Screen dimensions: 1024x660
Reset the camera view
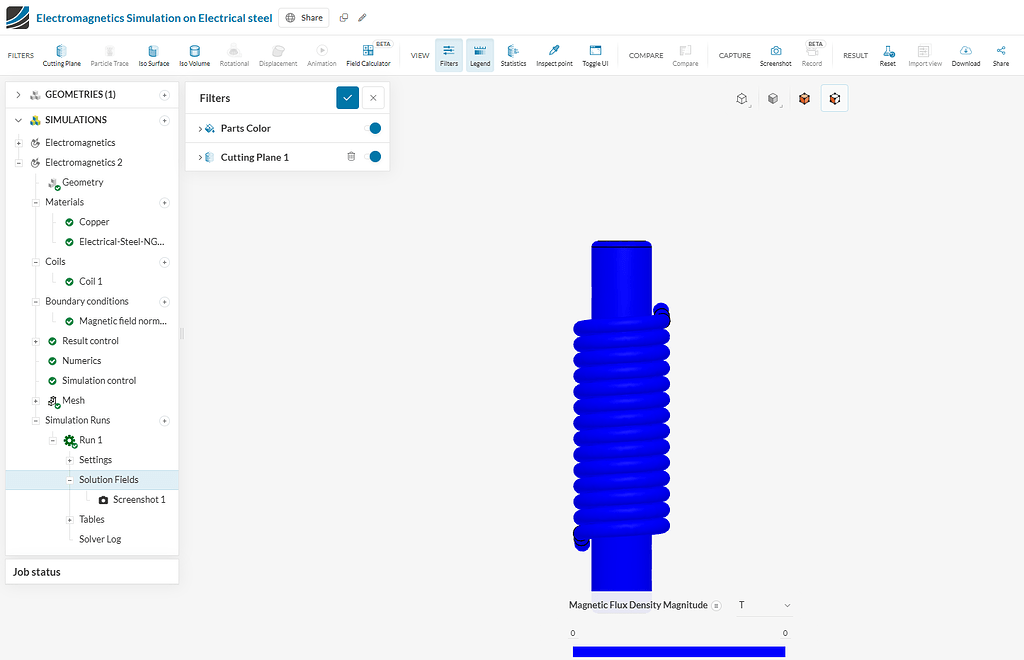(x=887, y=55)
